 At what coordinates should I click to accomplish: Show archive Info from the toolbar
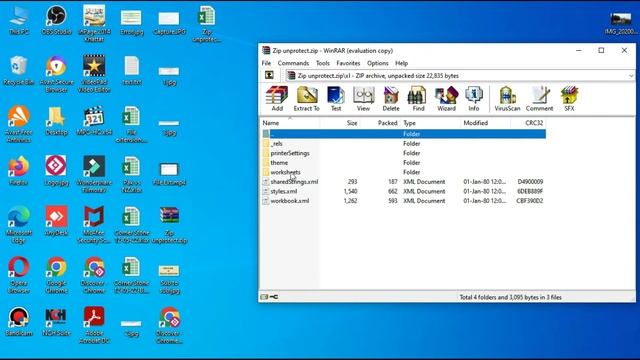pyautogui.click(x=473, y=99)
